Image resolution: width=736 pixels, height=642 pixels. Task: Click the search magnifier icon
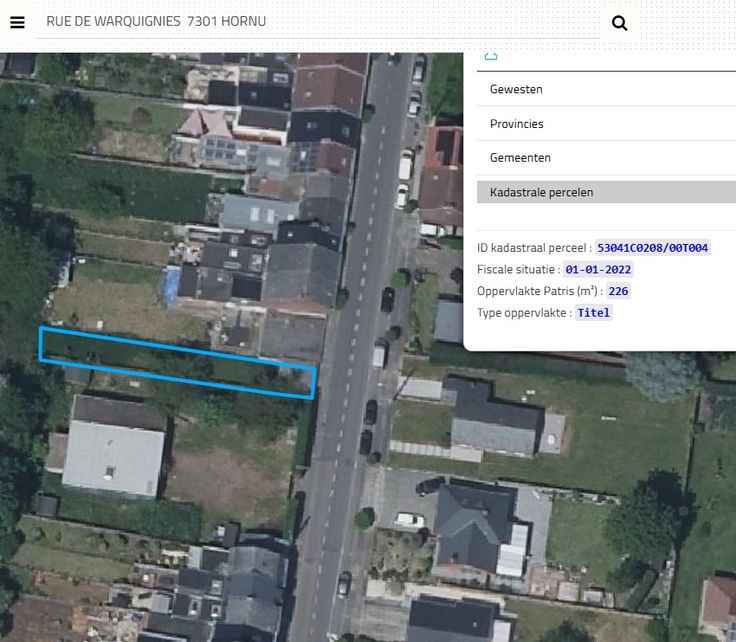coord(619,23)
